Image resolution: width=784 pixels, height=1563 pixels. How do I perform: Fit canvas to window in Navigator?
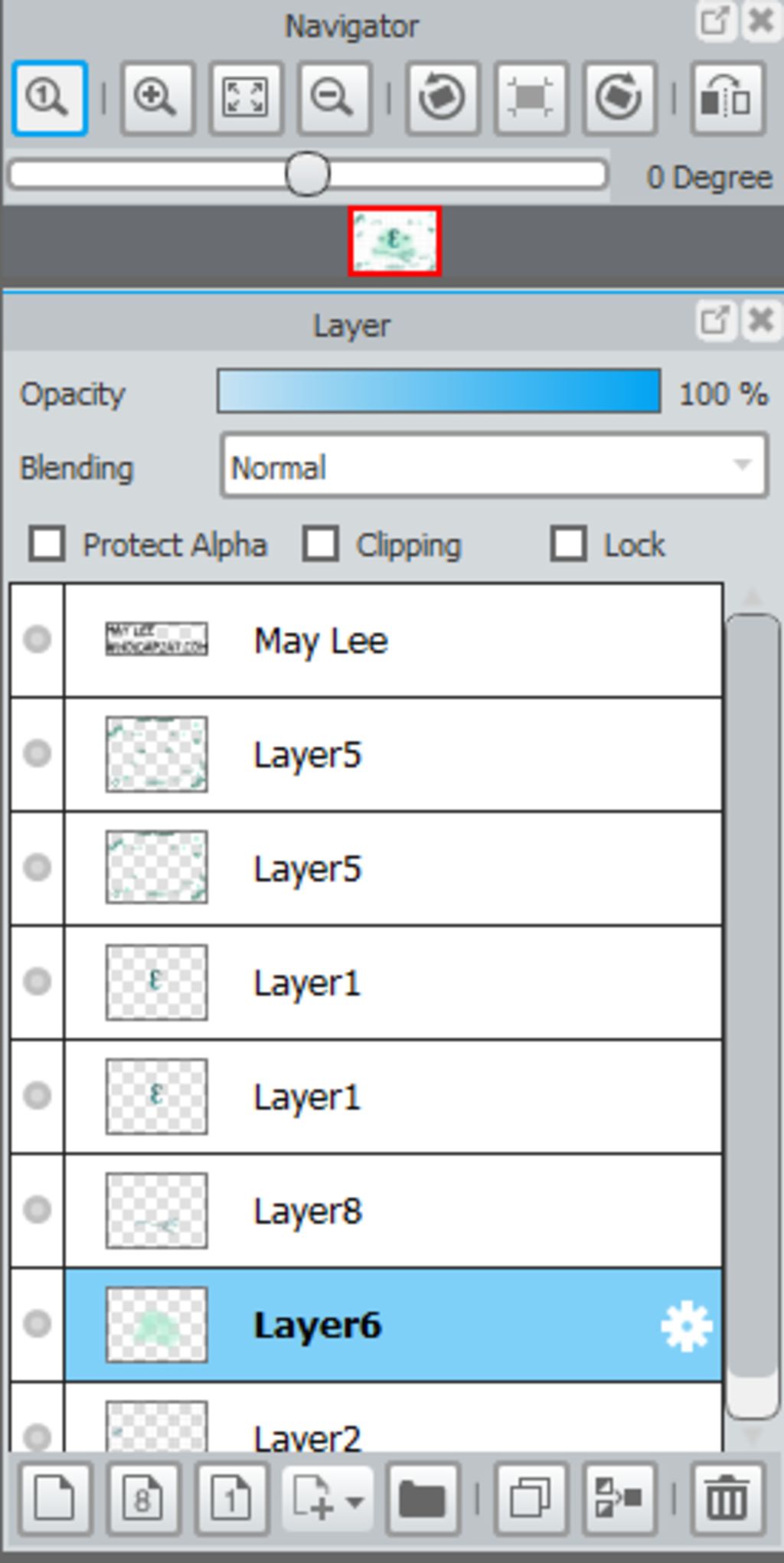click(245, 99)
